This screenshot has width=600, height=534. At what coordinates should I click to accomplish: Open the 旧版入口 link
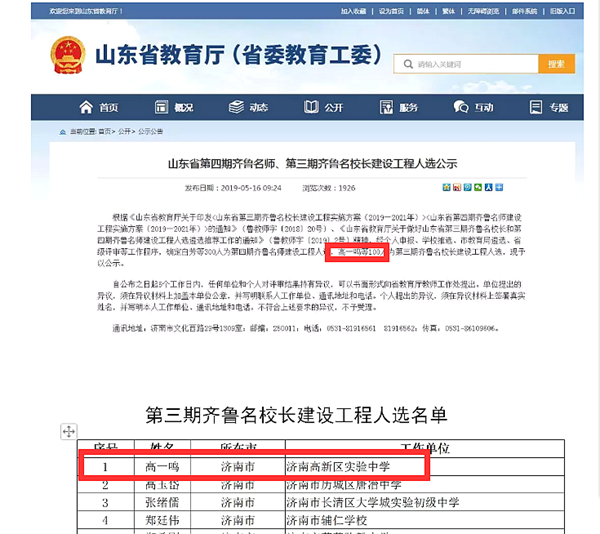562,11
